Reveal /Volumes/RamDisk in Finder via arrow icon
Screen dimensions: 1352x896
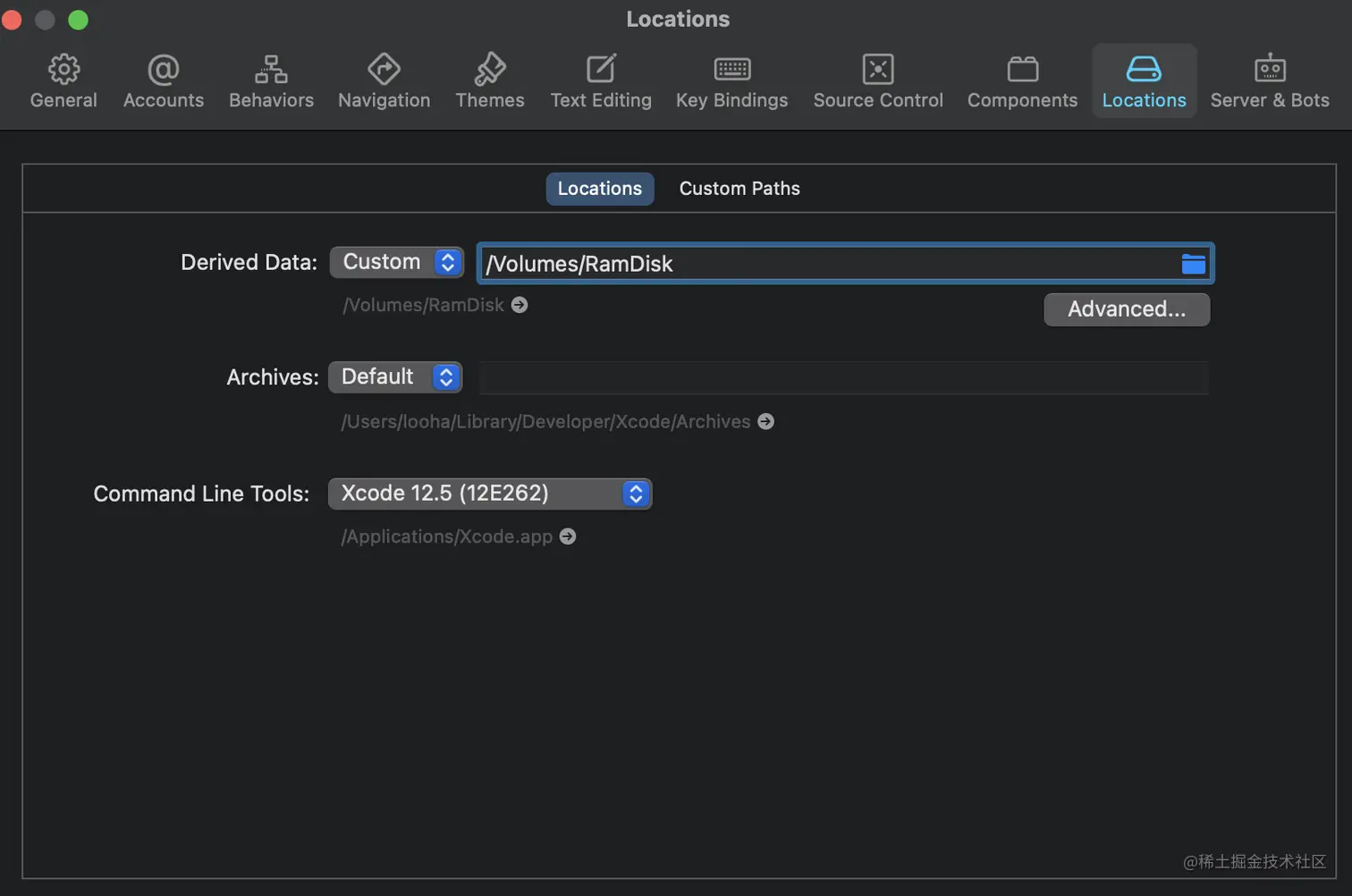coord(520,305)
